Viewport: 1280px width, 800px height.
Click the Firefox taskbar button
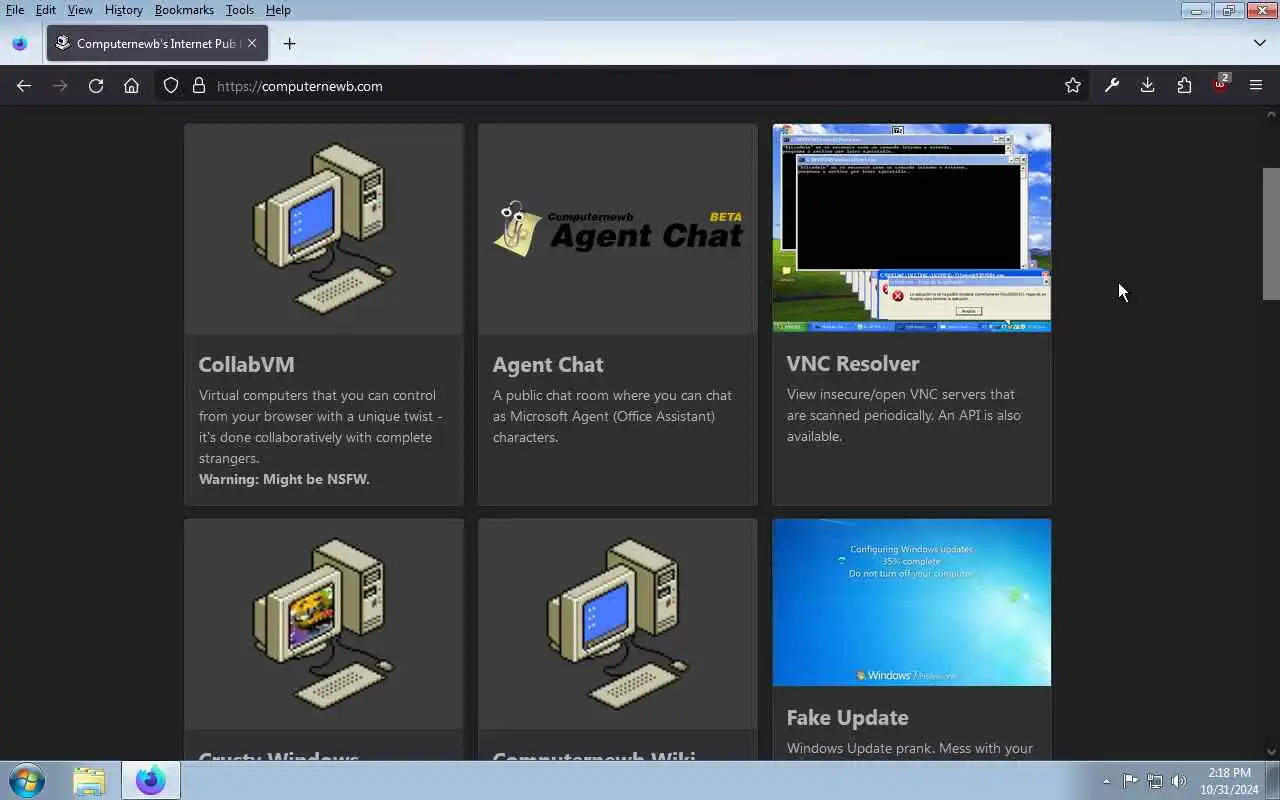click(151, 781)
